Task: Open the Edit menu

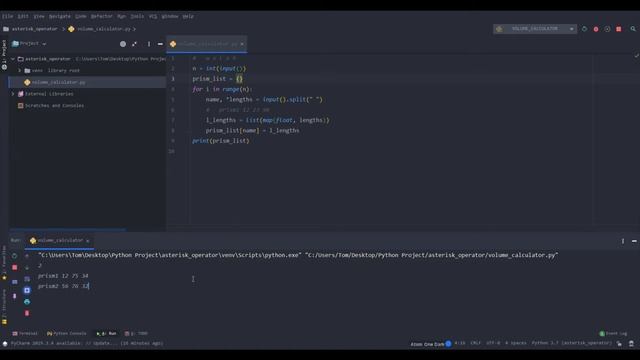Action: click(23, 16)
